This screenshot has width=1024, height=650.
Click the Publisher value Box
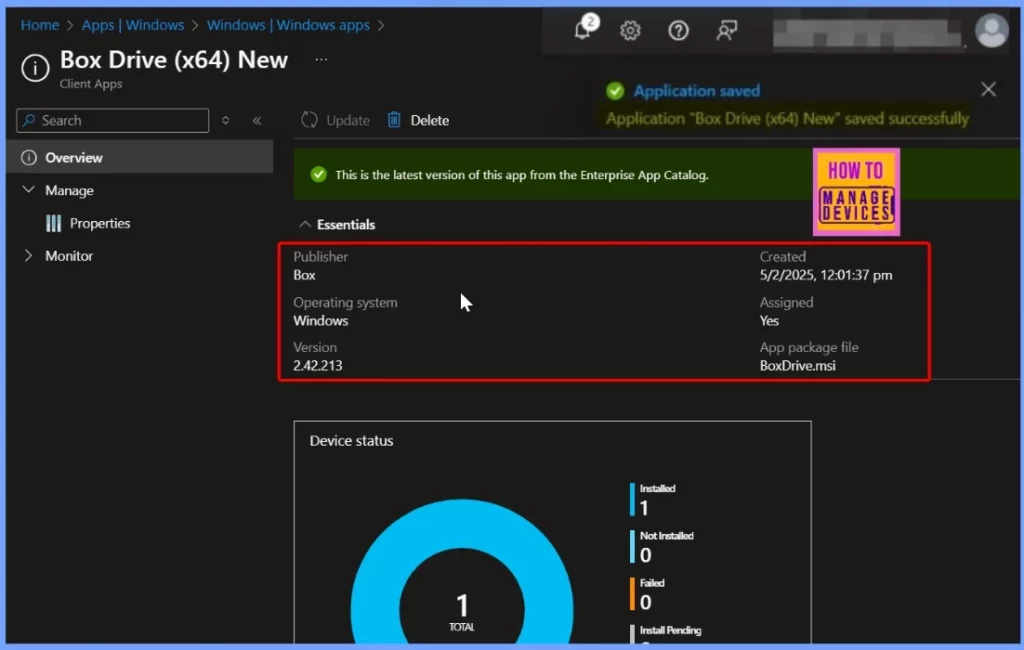point(304,275)
